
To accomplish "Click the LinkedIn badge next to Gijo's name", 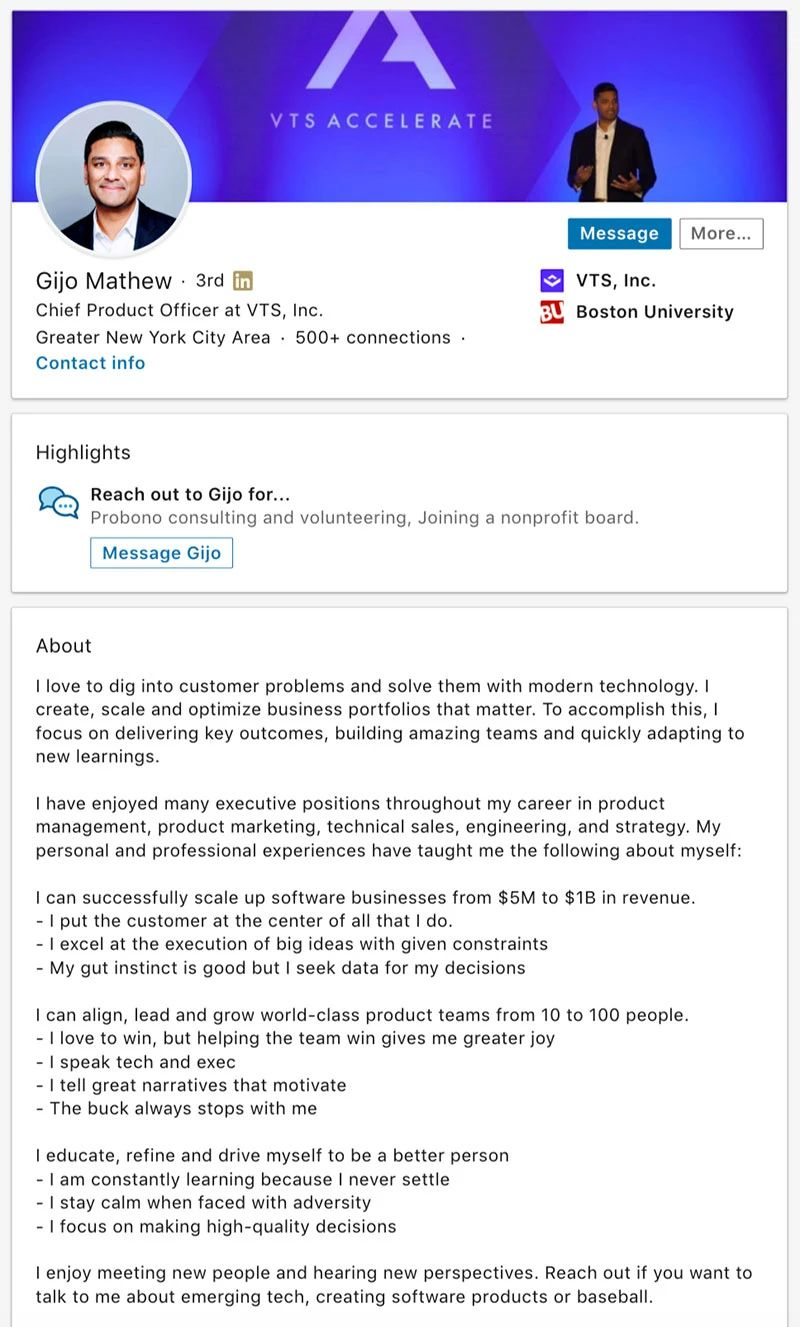I will (242, 281).
